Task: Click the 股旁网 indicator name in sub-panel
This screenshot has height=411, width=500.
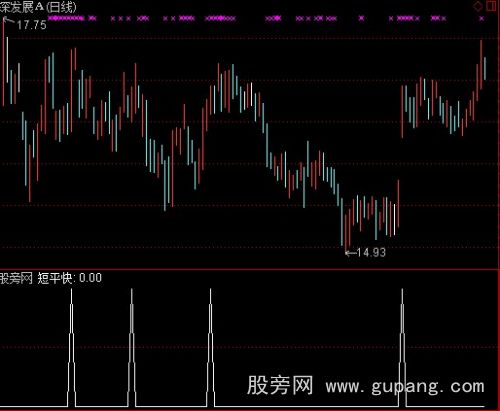Action: click(x=16, y=278)
